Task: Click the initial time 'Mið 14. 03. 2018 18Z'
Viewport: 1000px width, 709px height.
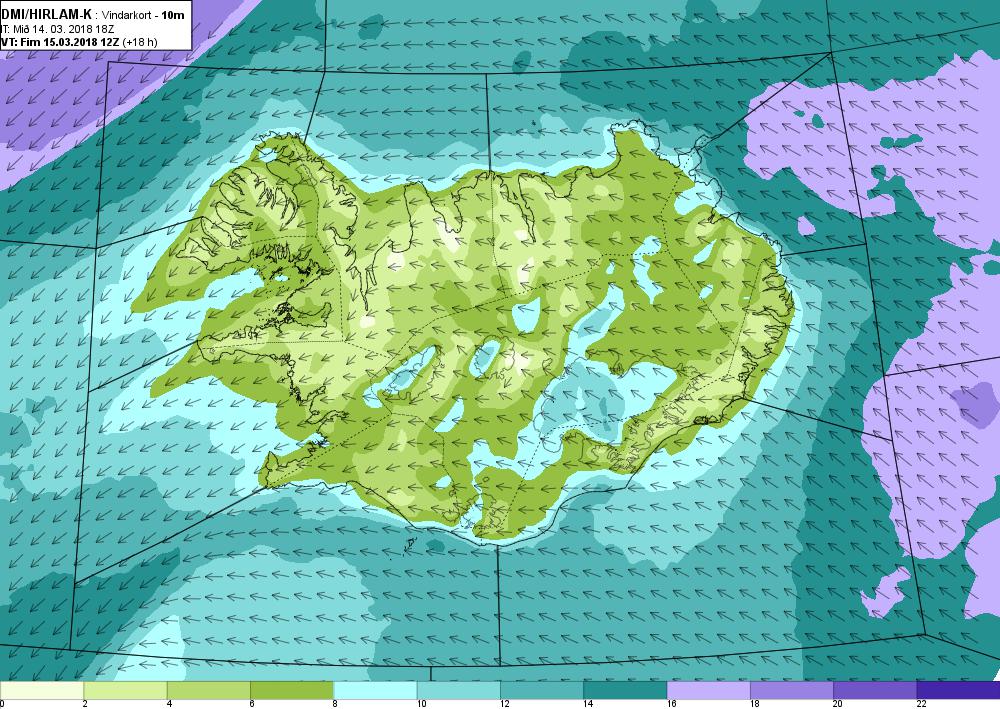Action: point(64,29)
